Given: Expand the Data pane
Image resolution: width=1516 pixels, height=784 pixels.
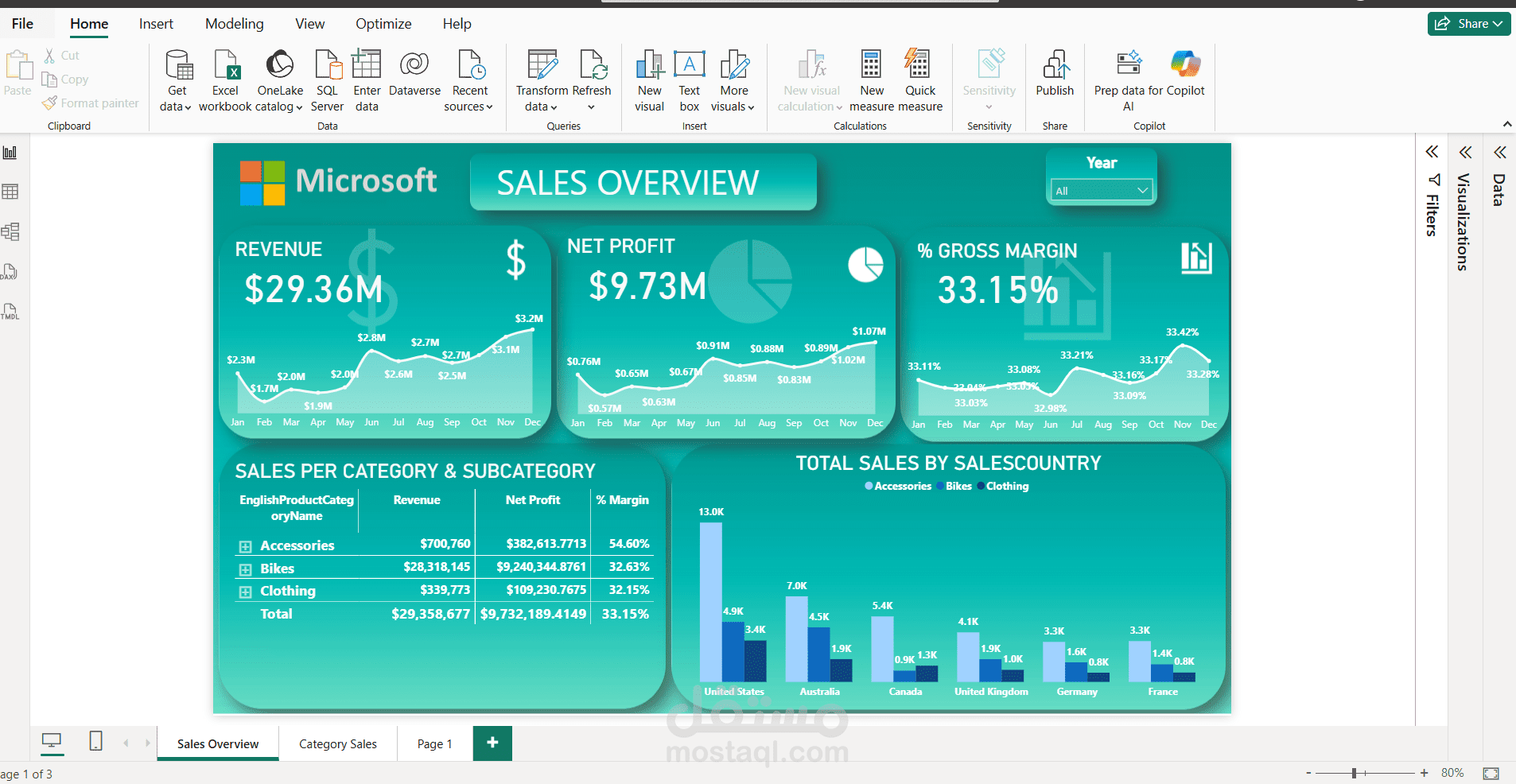Looking at the screenshot, I should (x=1500, y=152).
